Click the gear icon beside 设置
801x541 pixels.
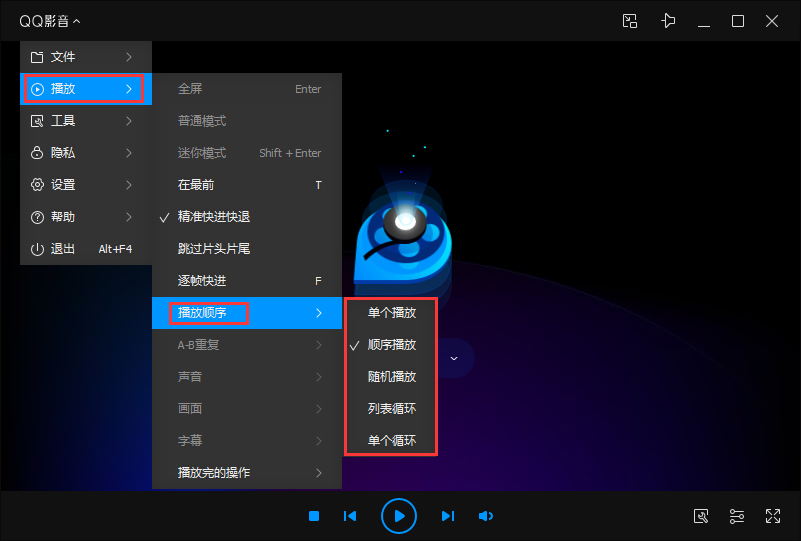(37, 184)
